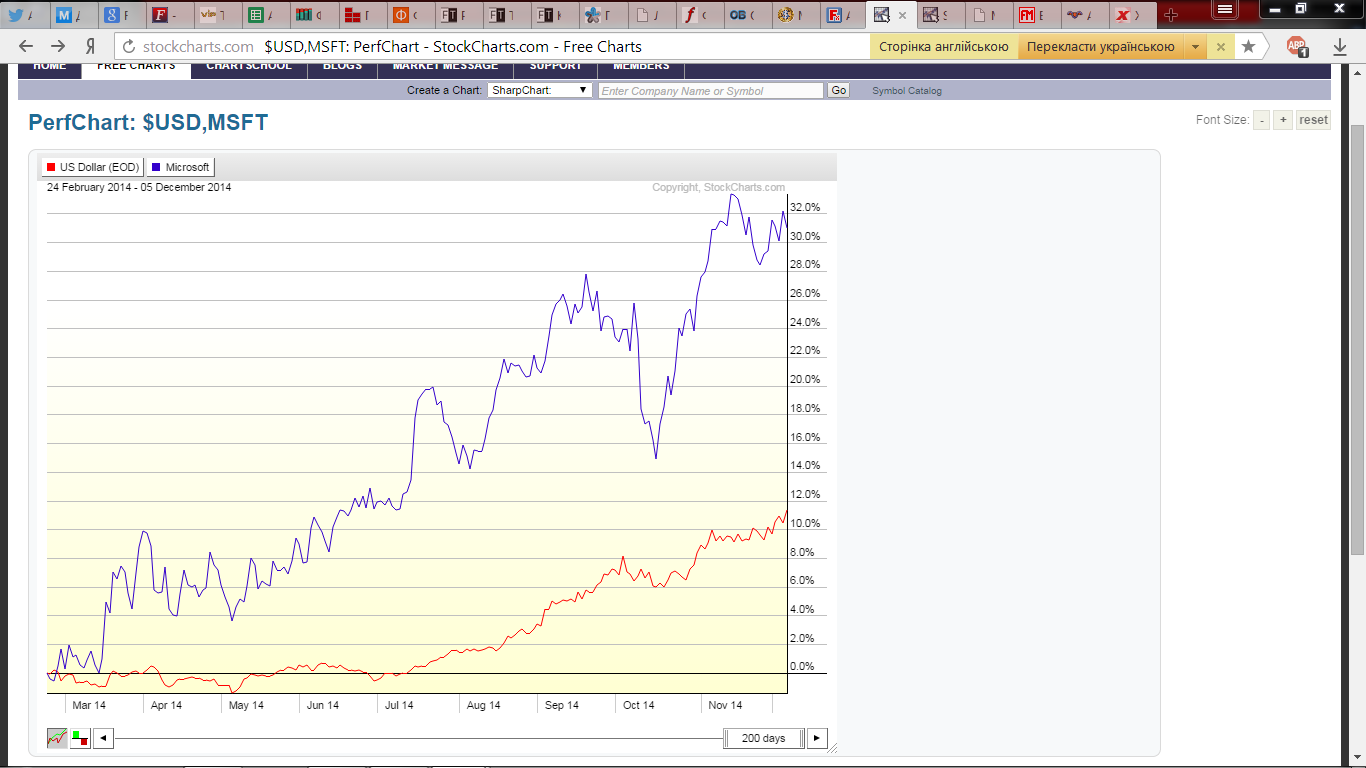Open the HOME navigation item
The height and width of the screenshot is (768, 1366).
[x=50, y=67]
